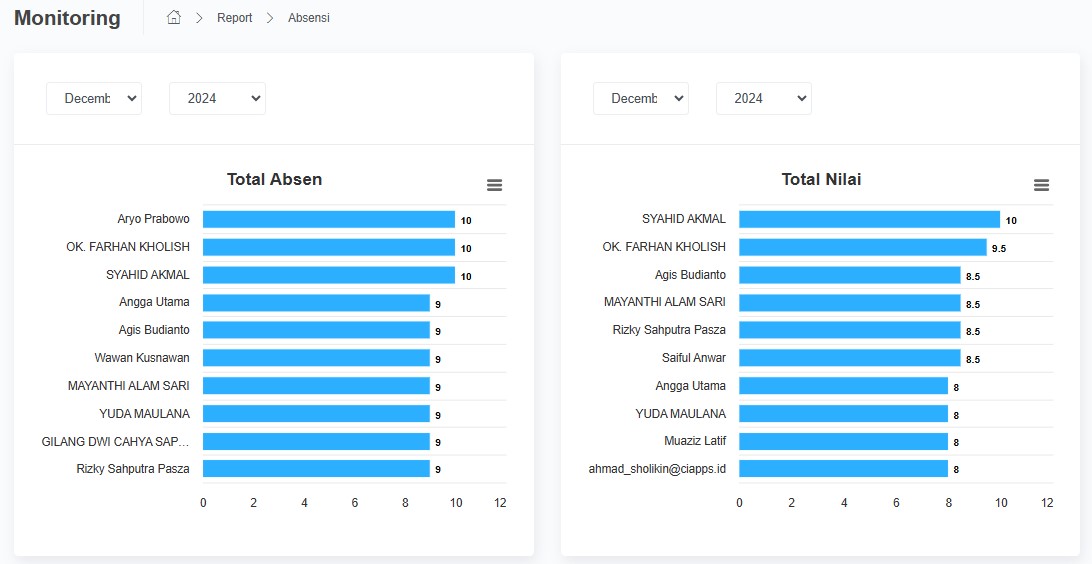
Task: Click the Total Nilai chart title
Action: (821, 180)
